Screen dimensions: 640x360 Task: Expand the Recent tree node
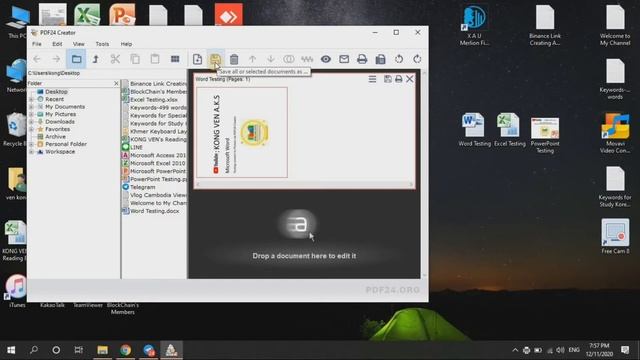point(31,99)
